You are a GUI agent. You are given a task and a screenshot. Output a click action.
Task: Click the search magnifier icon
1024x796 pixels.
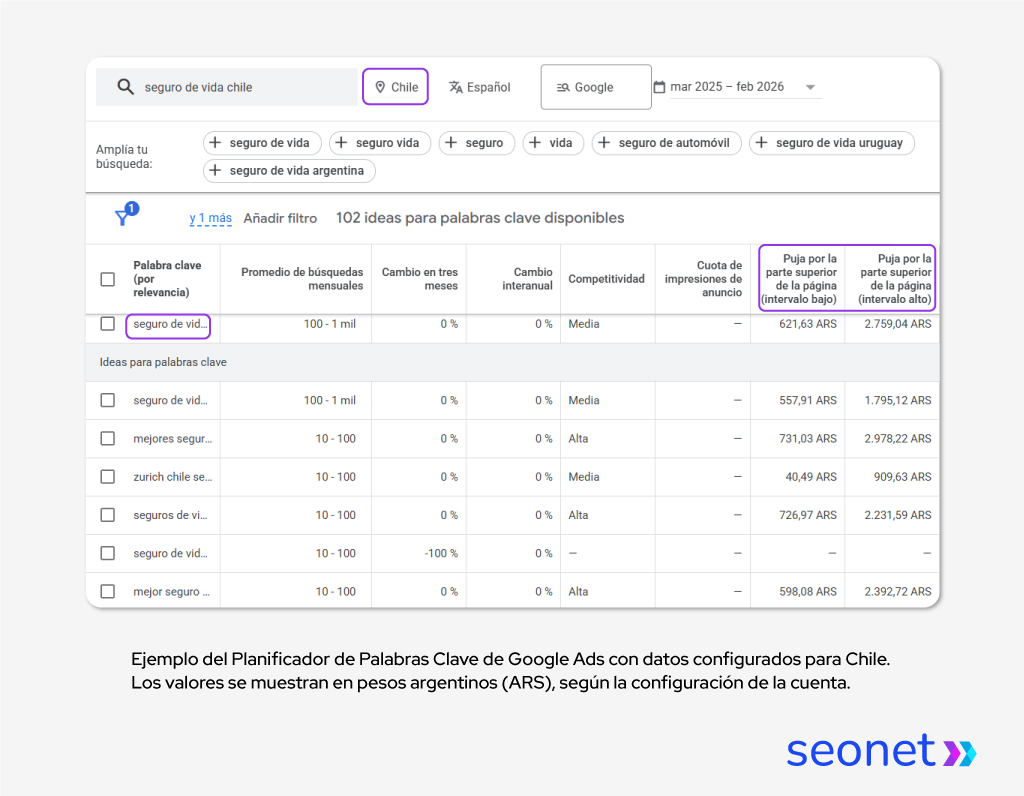click(125, 87)
